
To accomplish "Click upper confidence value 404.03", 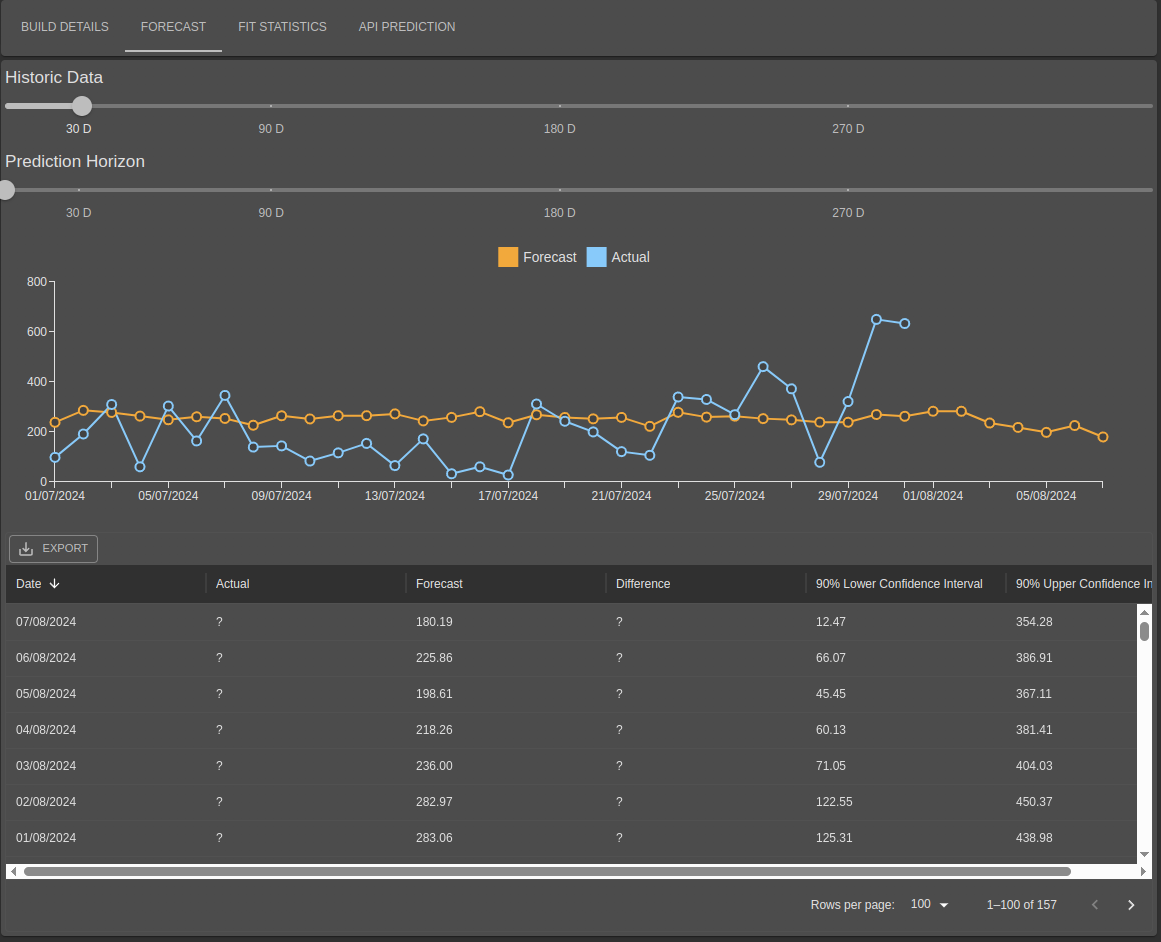I will point(1034,766).
